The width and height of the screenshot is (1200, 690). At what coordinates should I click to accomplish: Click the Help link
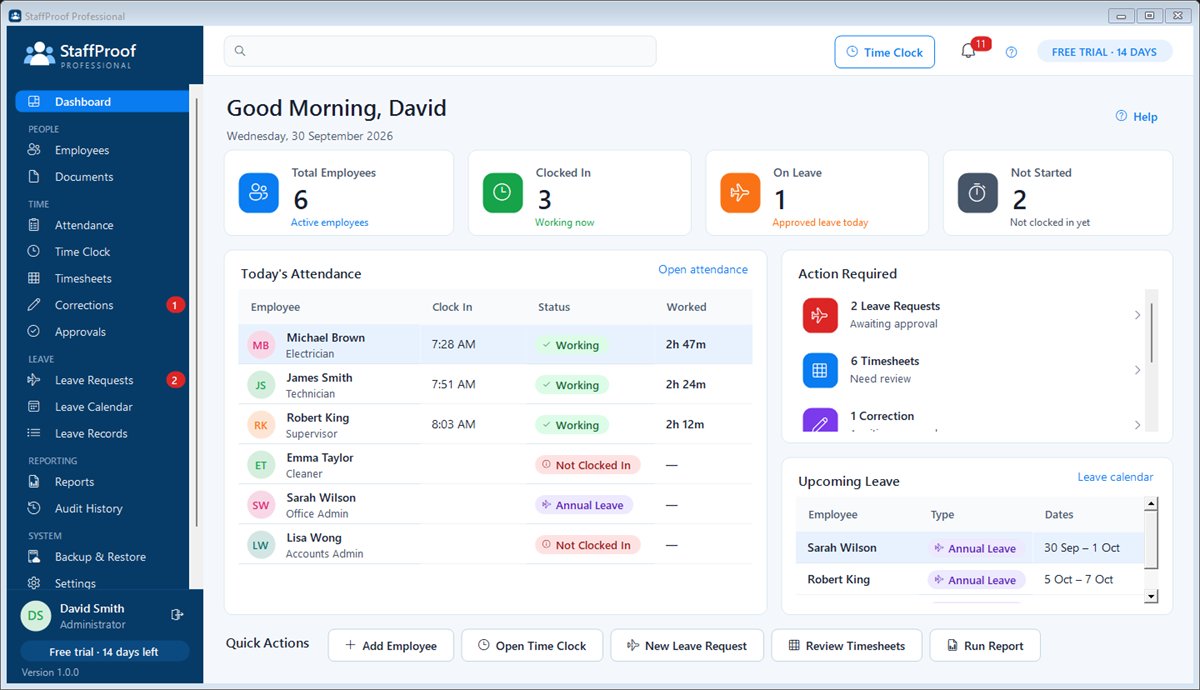[1137, 117]
